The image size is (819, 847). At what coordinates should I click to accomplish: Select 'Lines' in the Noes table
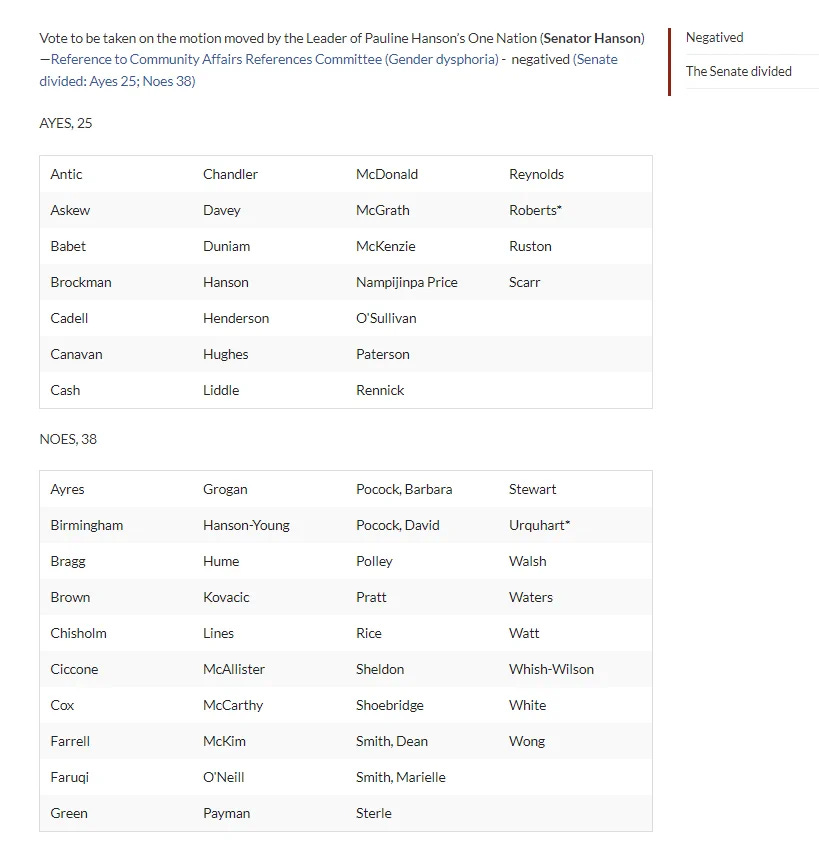tap(218, 634)
